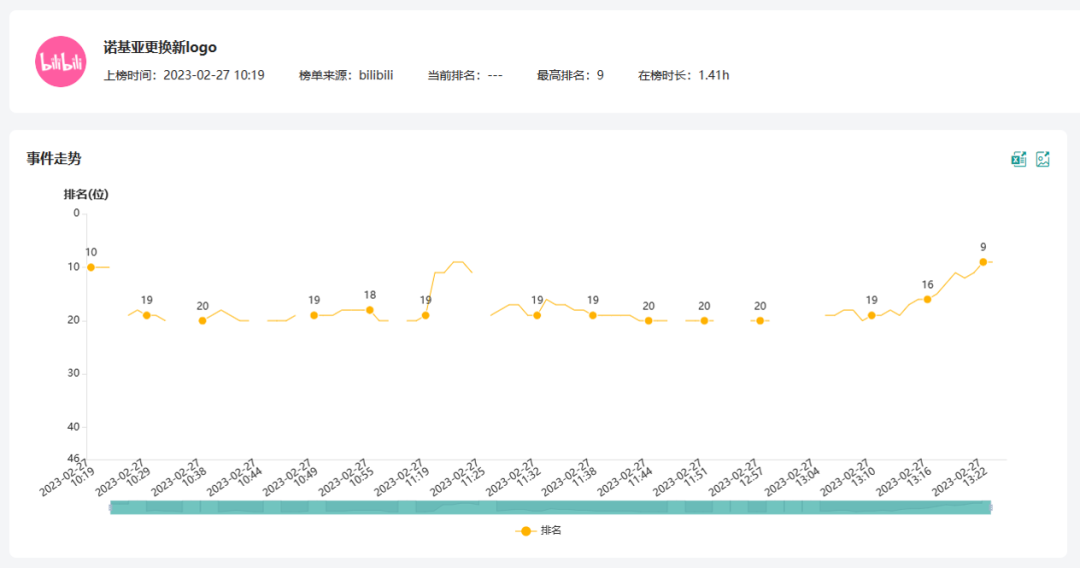Click the final data point labeled 9

[x=983, y=262]
